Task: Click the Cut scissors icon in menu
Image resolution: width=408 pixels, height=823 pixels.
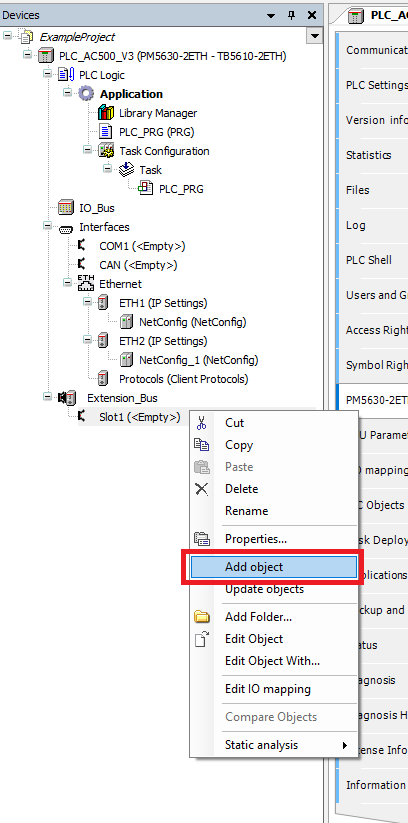Action: [202, 423]
